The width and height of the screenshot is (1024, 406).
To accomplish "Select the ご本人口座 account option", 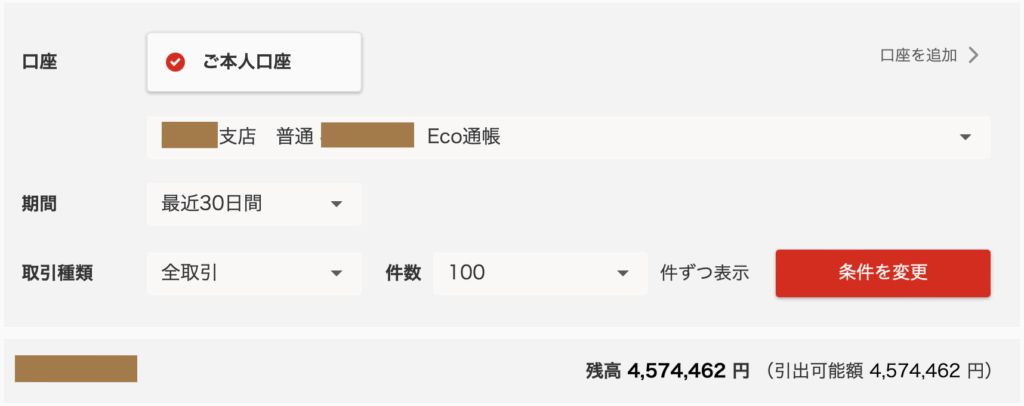I will pyautogui.click(x=254, y=62).
